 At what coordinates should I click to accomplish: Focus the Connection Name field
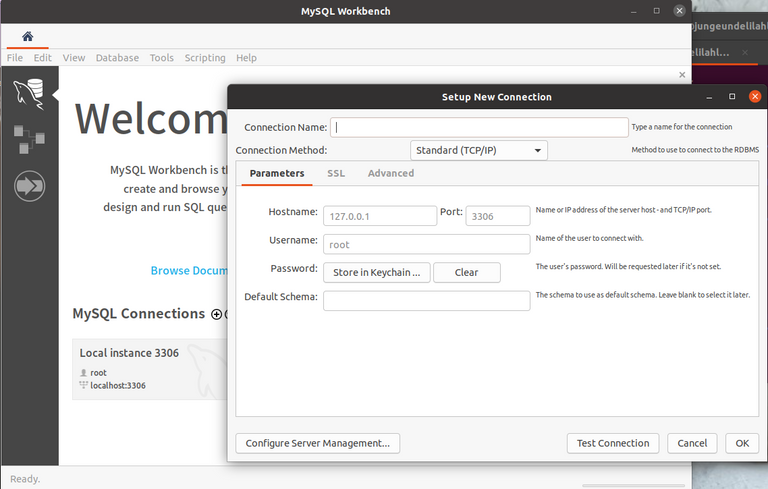[479, 127]
